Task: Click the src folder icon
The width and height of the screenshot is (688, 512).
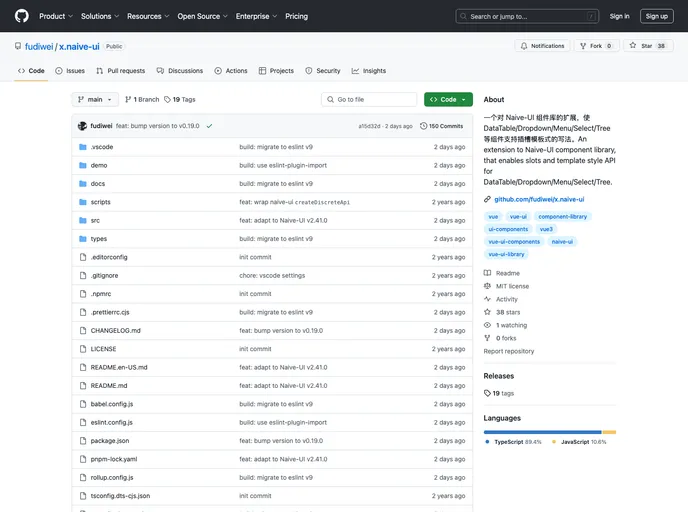Action: (x=82, y=220)
